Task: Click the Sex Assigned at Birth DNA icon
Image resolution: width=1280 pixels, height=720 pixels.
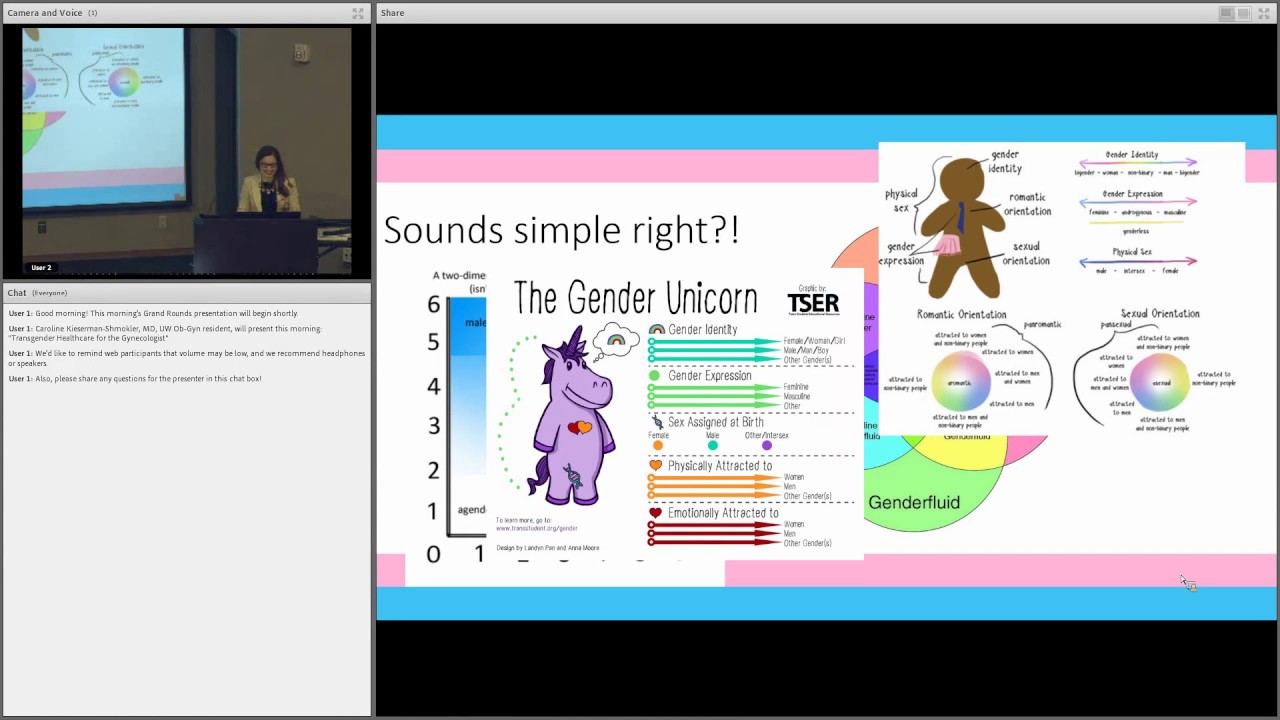Action: coord(657,422)
